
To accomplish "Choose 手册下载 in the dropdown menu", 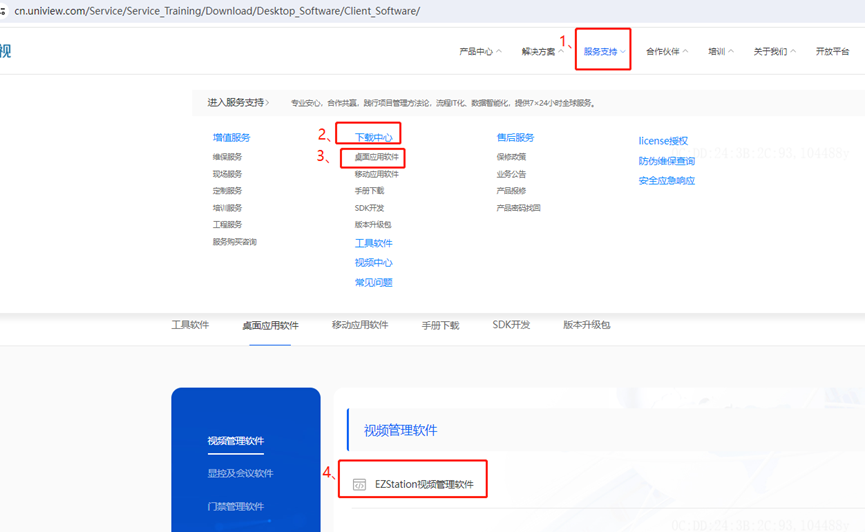I will [369, 190].
